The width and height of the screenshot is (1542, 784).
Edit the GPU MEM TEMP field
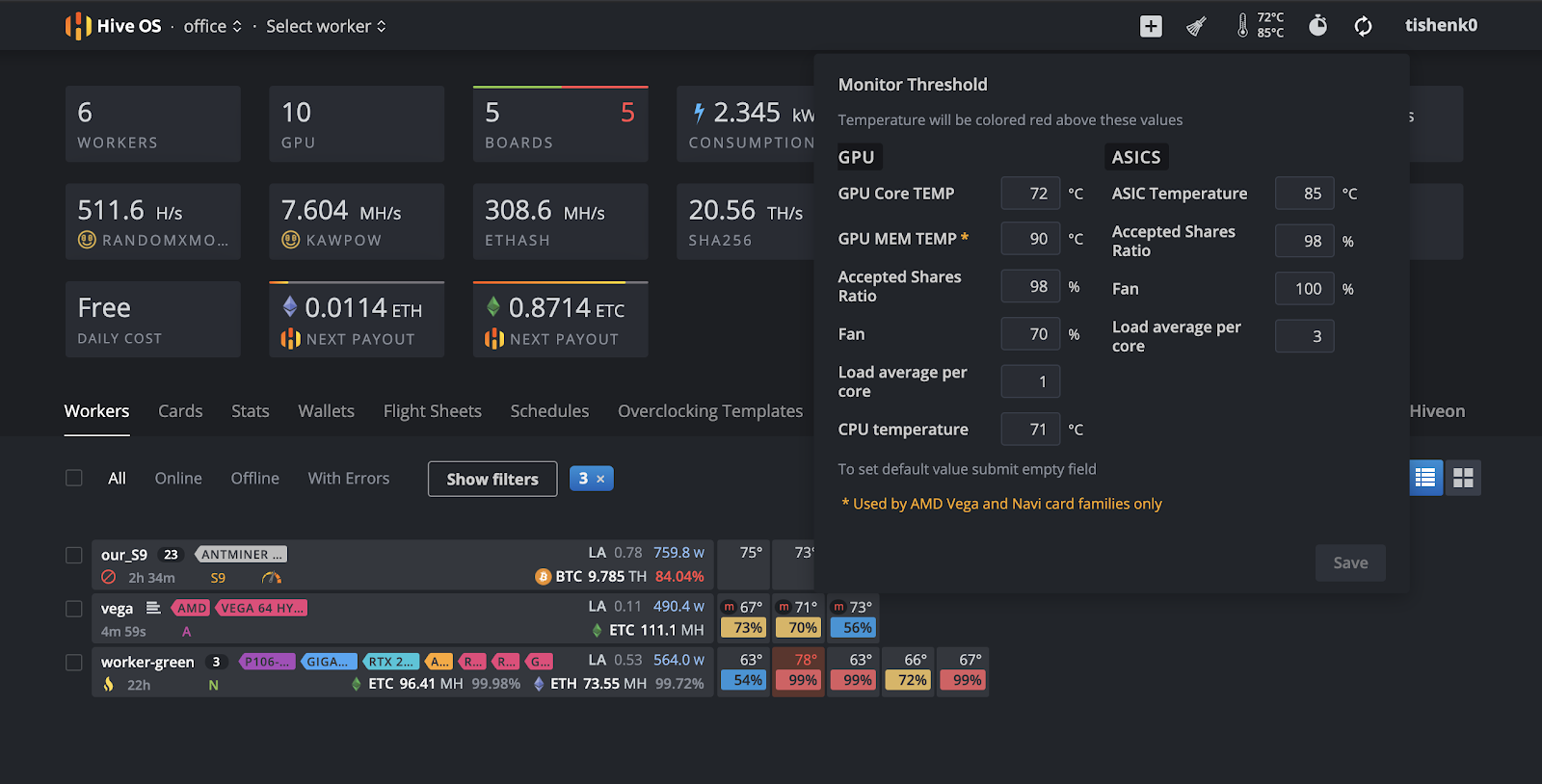pyautogui.click(x=1030, y=239)
